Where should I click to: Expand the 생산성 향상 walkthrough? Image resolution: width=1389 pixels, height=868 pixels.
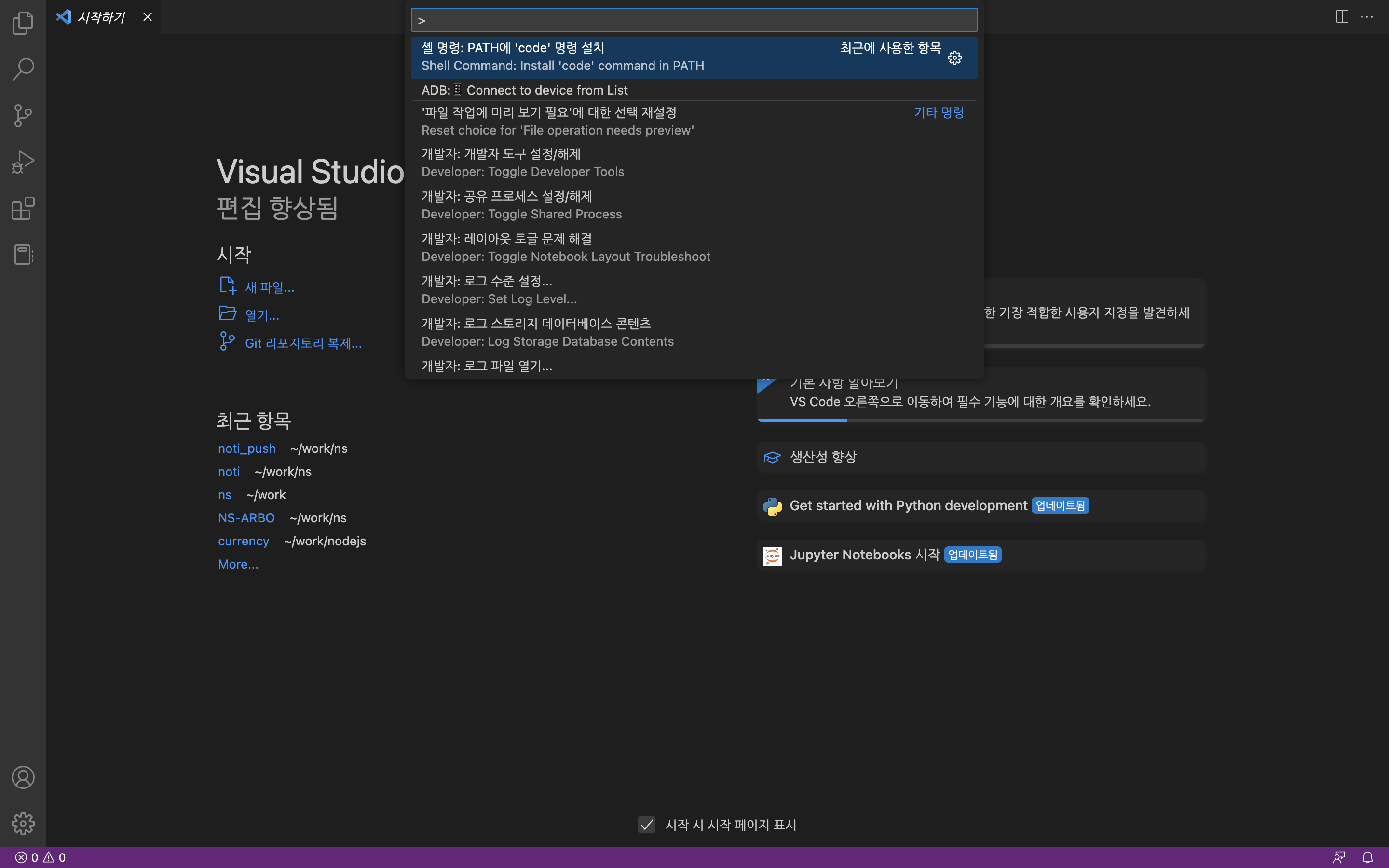pos(823,457)
